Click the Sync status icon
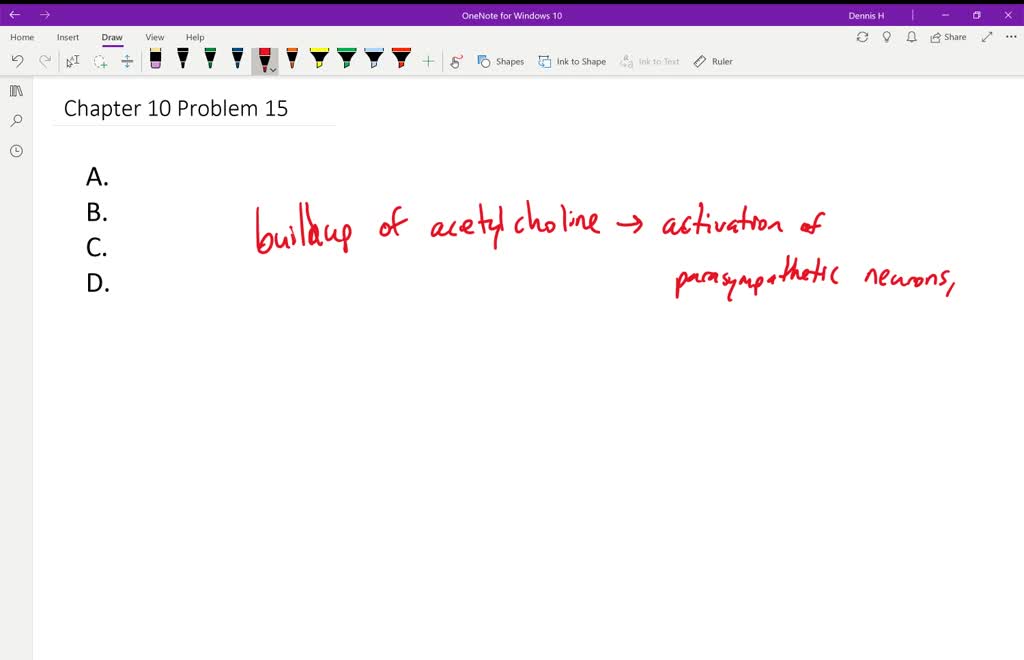This screenshot has height=660, width=1024. (x=862, y=37)
